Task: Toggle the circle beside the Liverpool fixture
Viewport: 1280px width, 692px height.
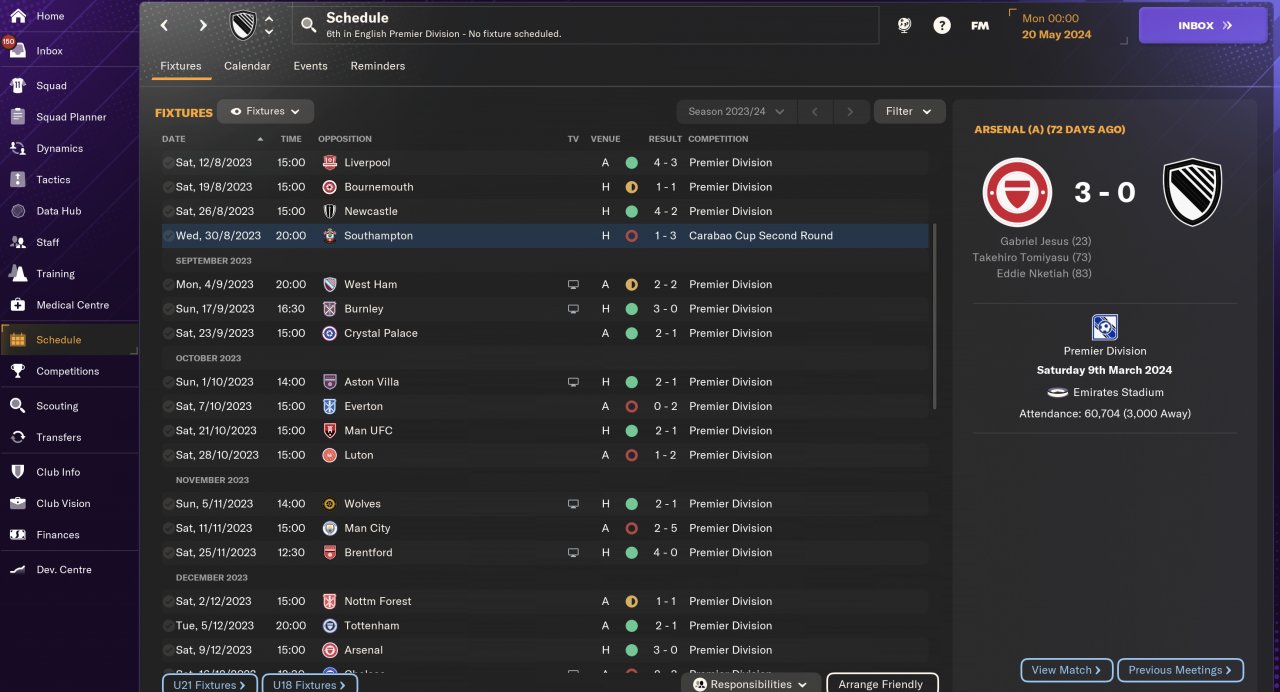Action: (167, 163)
